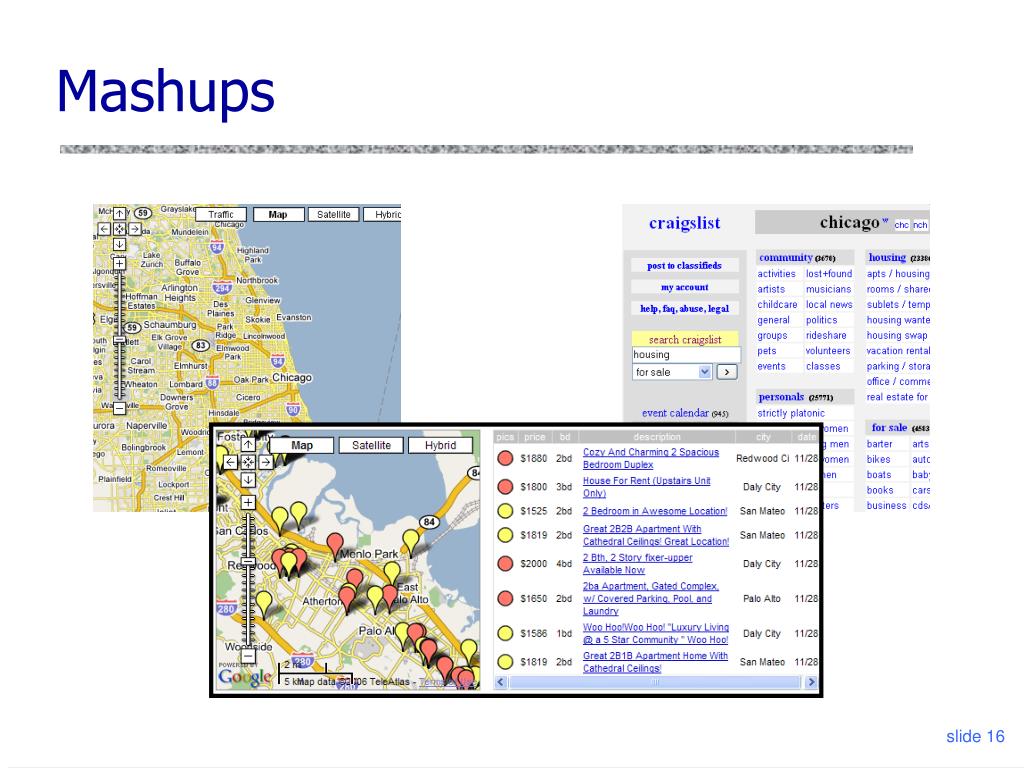Screen dimensions: 1024x768
Task: Pan left on the Chicago map
Action: (104, 229)
